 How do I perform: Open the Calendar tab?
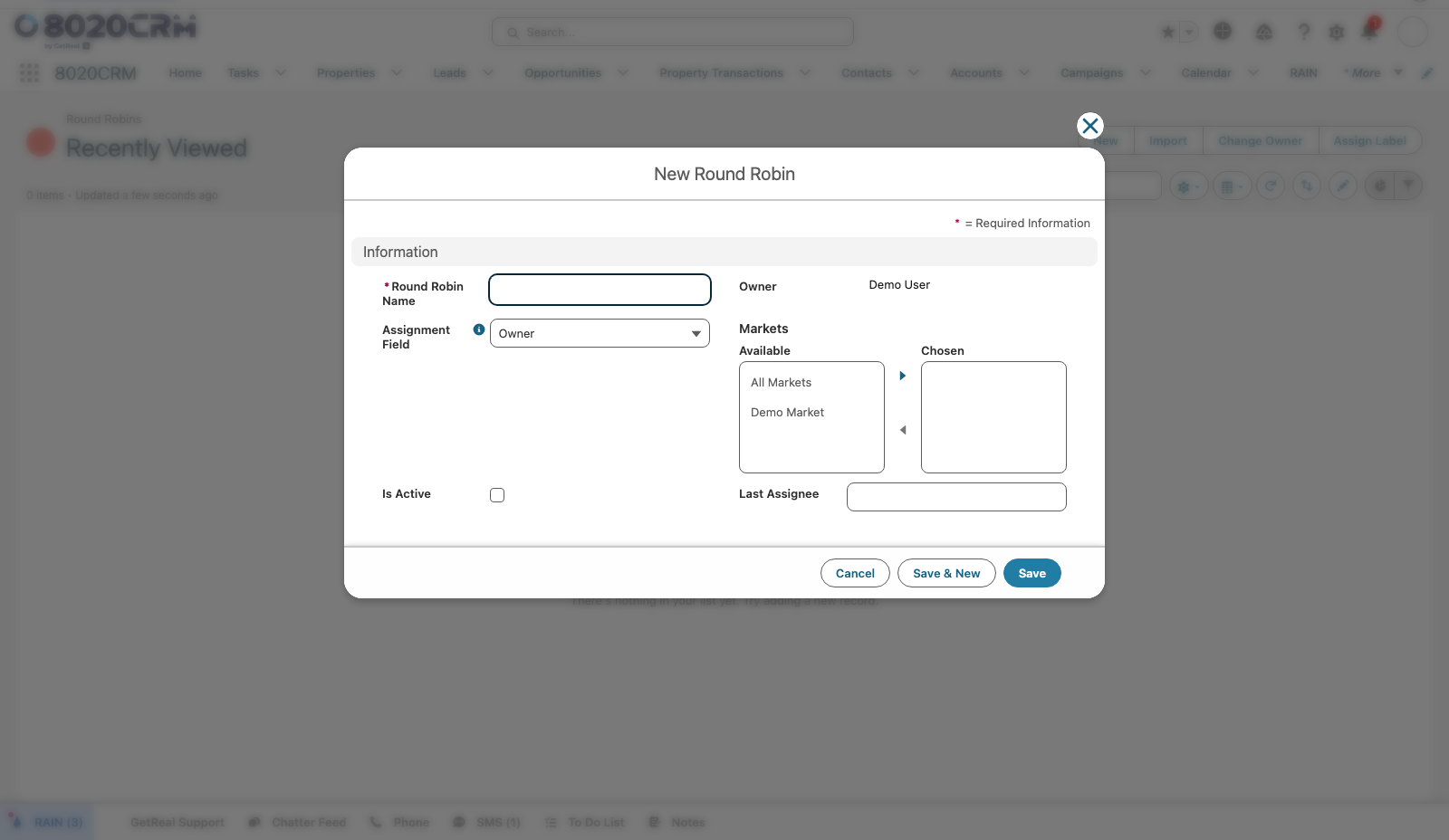pos(1206,72)
